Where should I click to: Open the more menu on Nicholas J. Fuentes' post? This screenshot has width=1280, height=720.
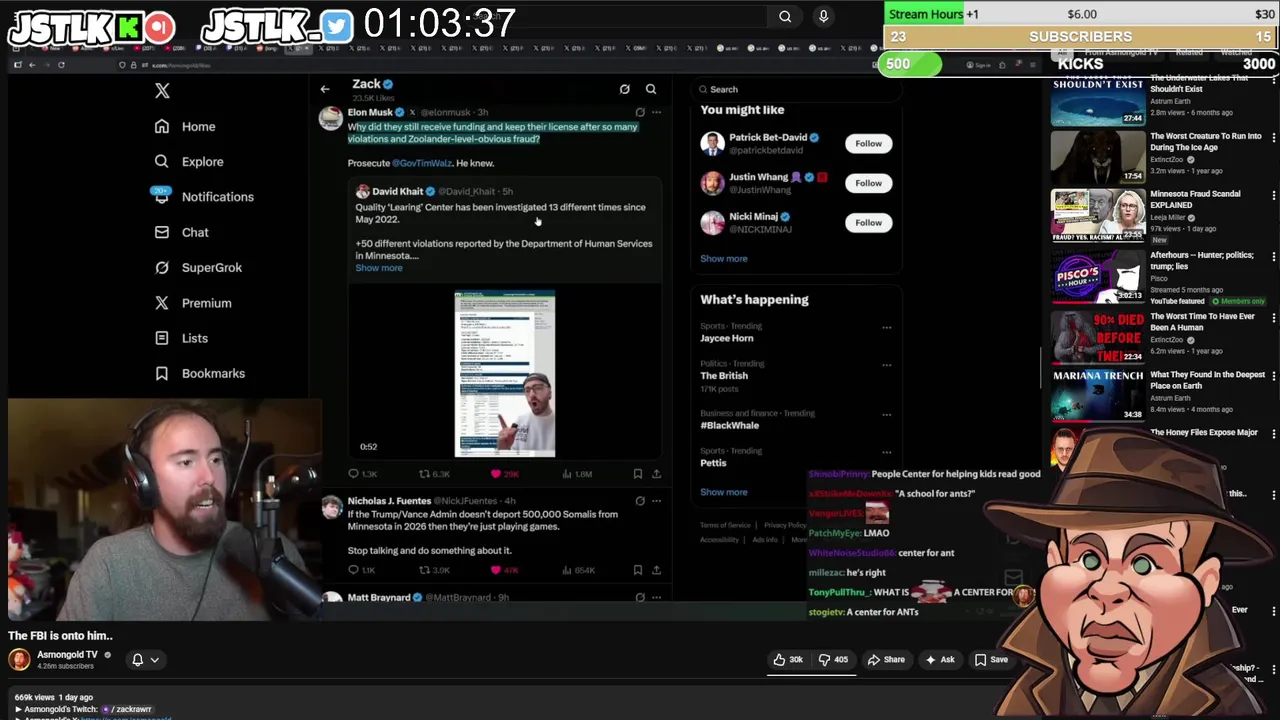pyautogui.click(x=656, y=501)
